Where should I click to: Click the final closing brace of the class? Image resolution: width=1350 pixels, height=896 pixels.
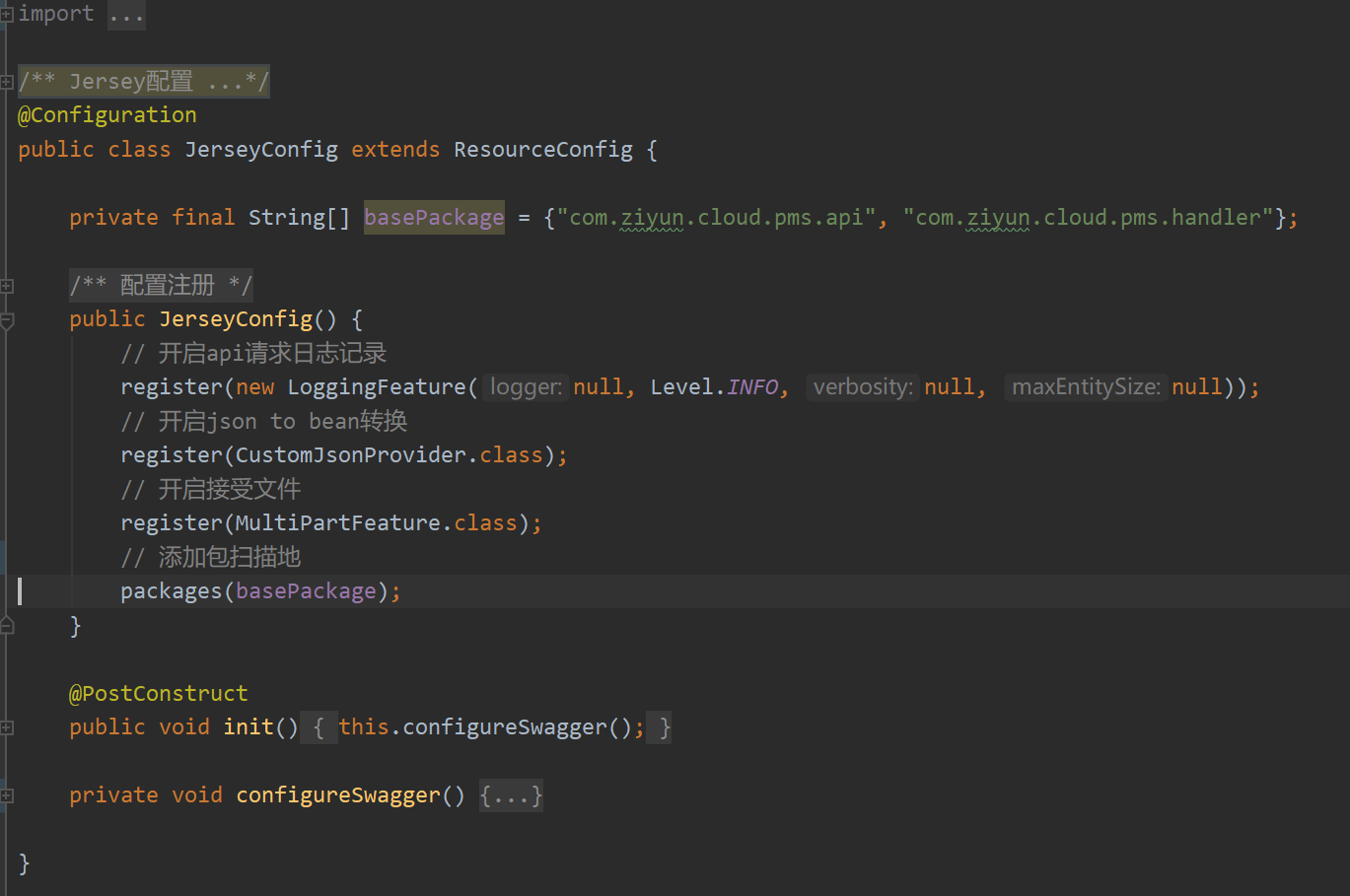25,863
